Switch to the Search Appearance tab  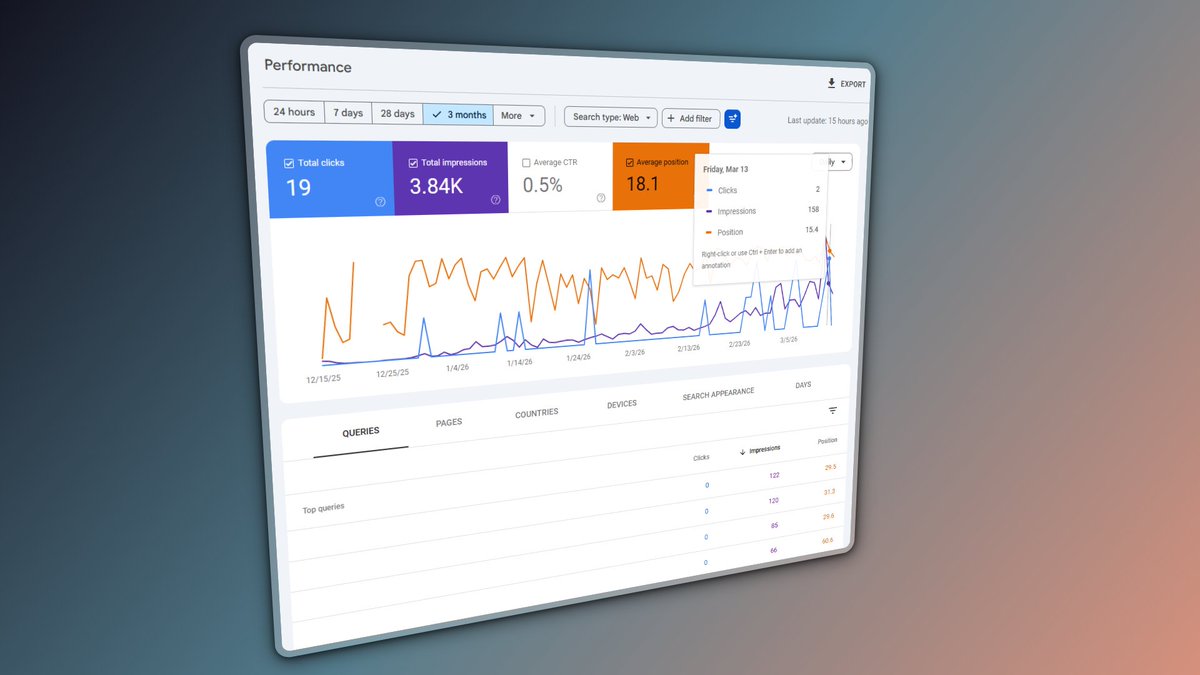click(718, 394)
